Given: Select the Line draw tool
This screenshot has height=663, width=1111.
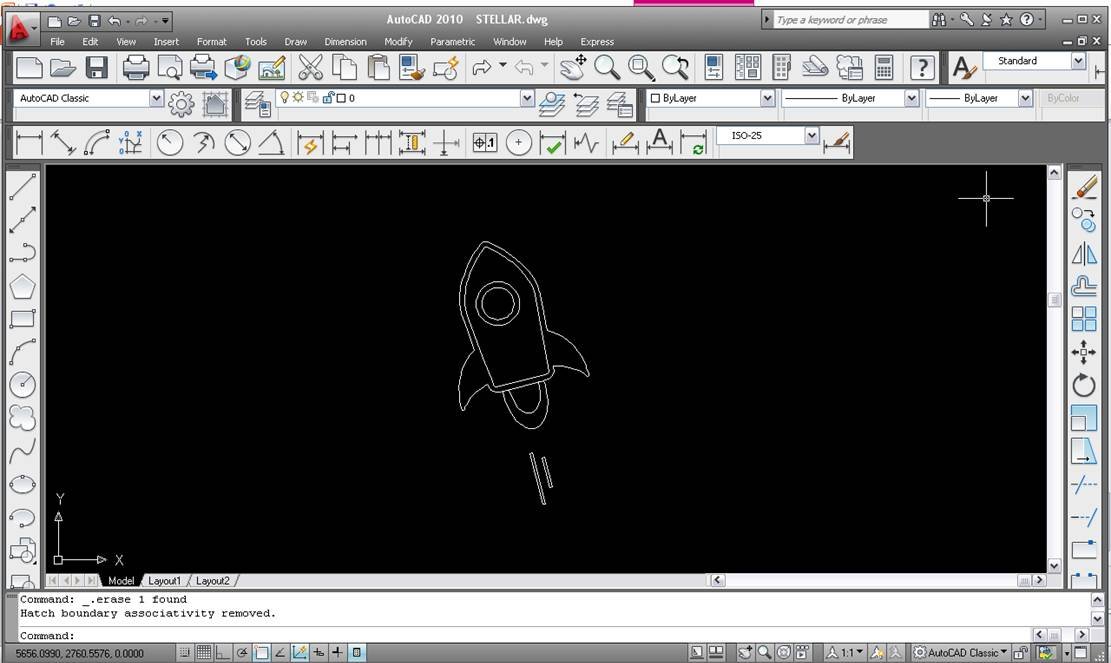Looking at the screenshot, I should click(x=23, y=187).
